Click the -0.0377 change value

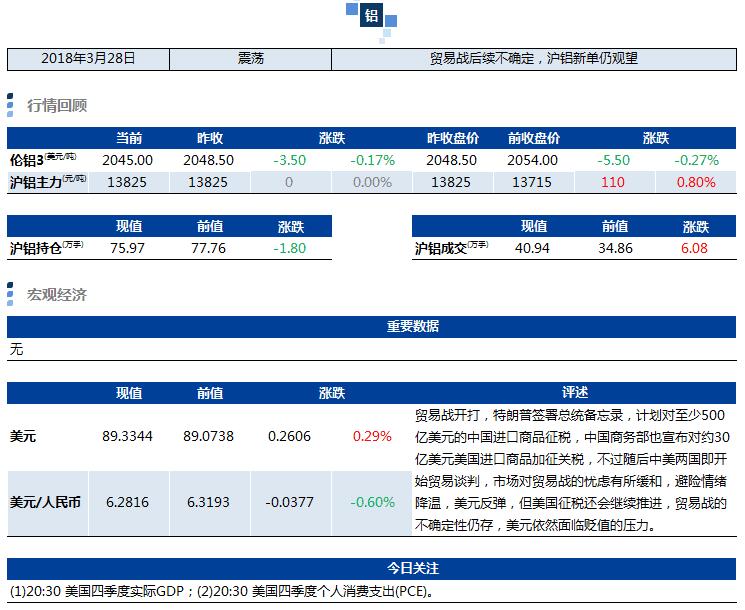(x=289, y=502)
